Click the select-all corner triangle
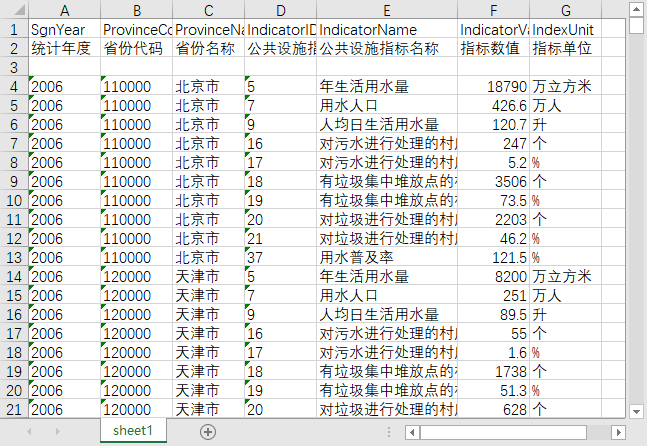This screenshot has width=647, height=446. (x=19, y=10)
